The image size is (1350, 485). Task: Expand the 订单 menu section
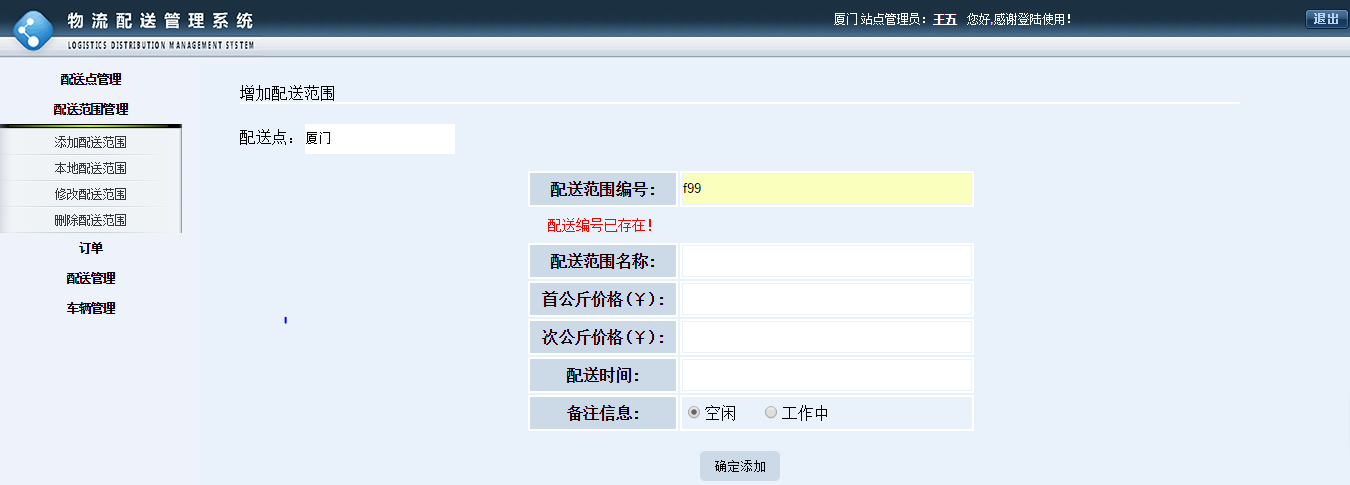91,248
